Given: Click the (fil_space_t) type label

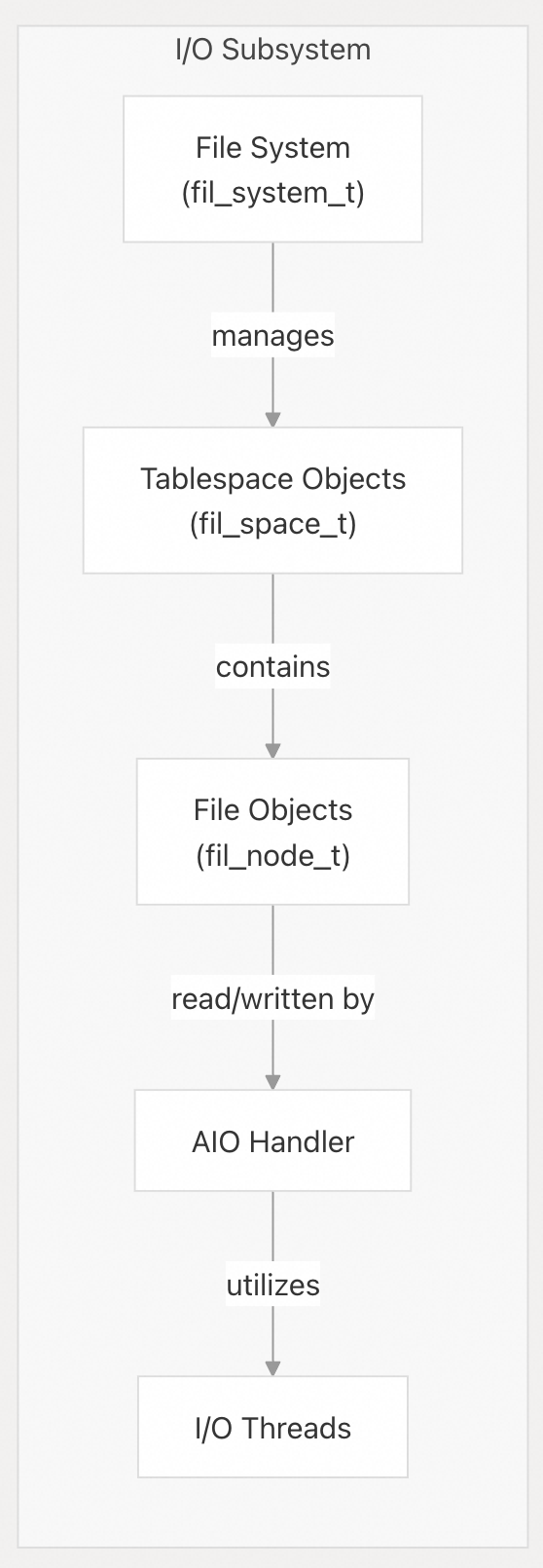Looking at the screenshot, I should click(272, 524).
